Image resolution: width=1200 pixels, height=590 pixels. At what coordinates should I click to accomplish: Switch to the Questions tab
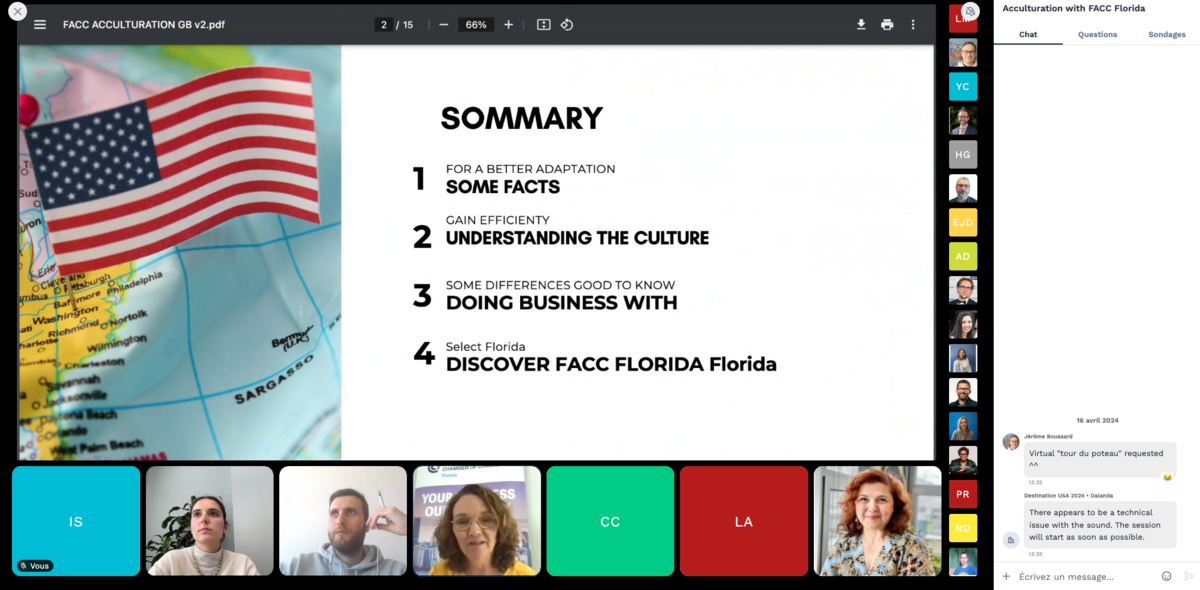coord(1097,34)
